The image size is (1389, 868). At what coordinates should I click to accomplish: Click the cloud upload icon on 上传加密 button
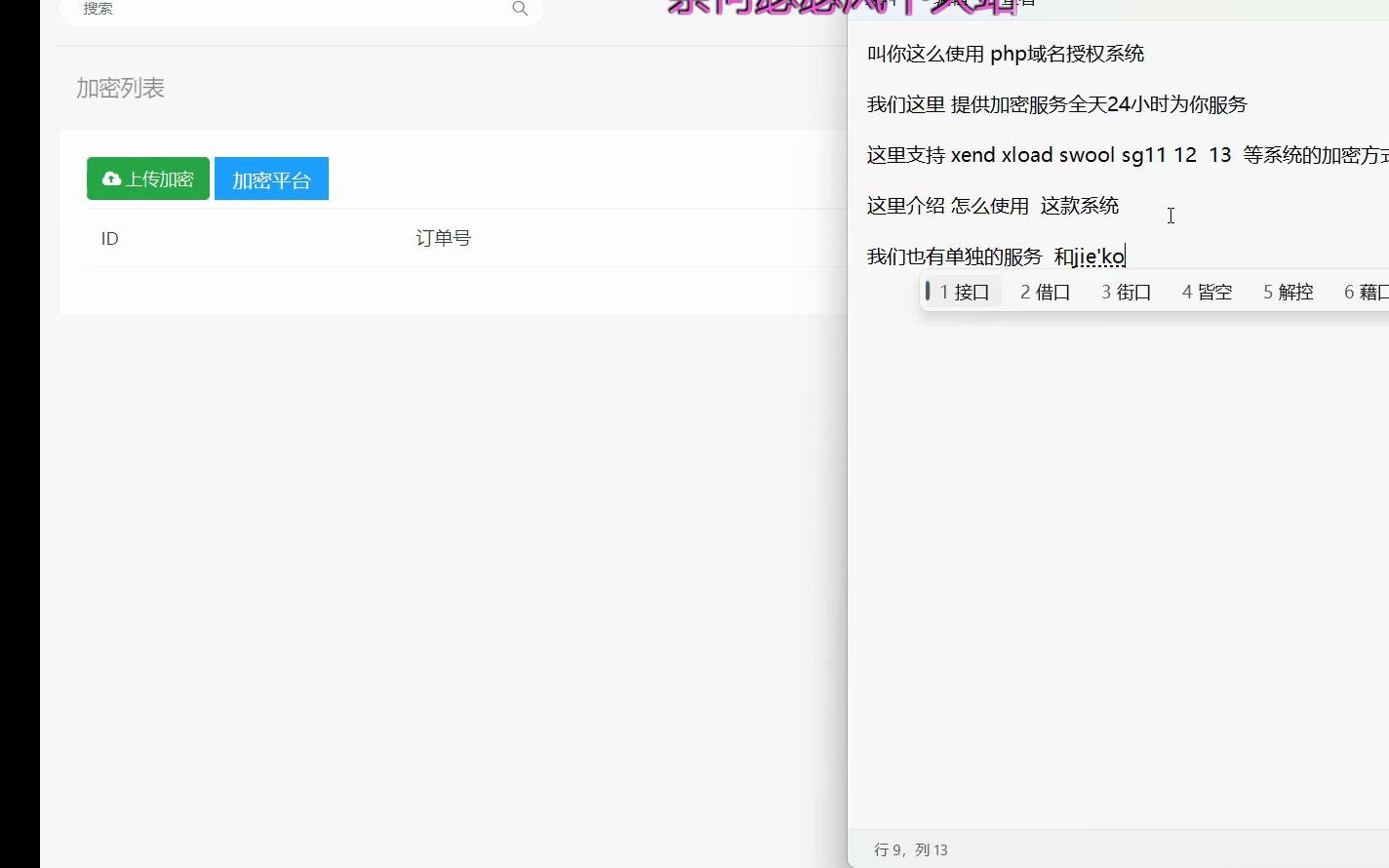109,178
